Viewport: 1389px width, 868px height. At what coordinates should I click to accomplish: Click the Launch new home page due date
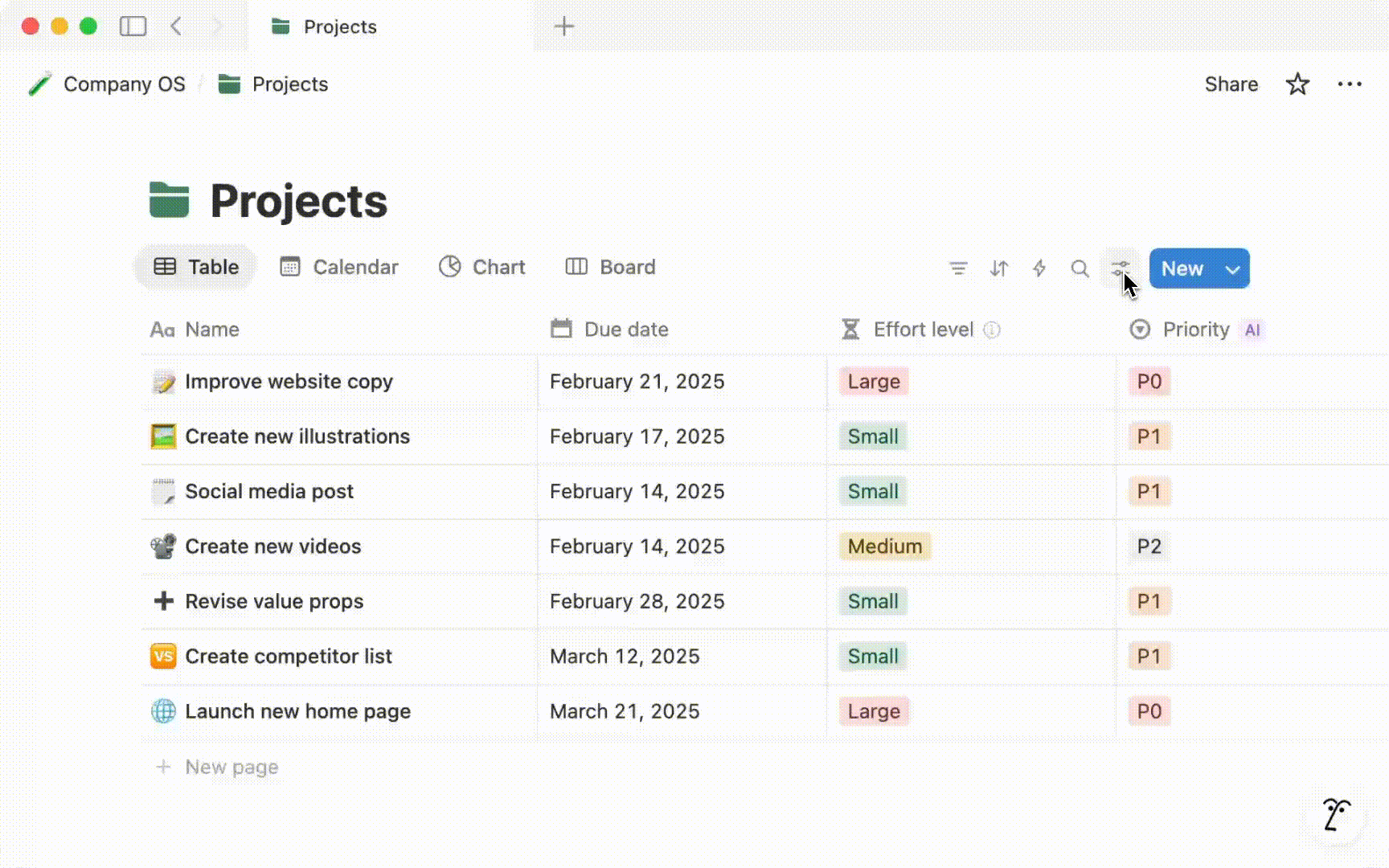(625, 711)
